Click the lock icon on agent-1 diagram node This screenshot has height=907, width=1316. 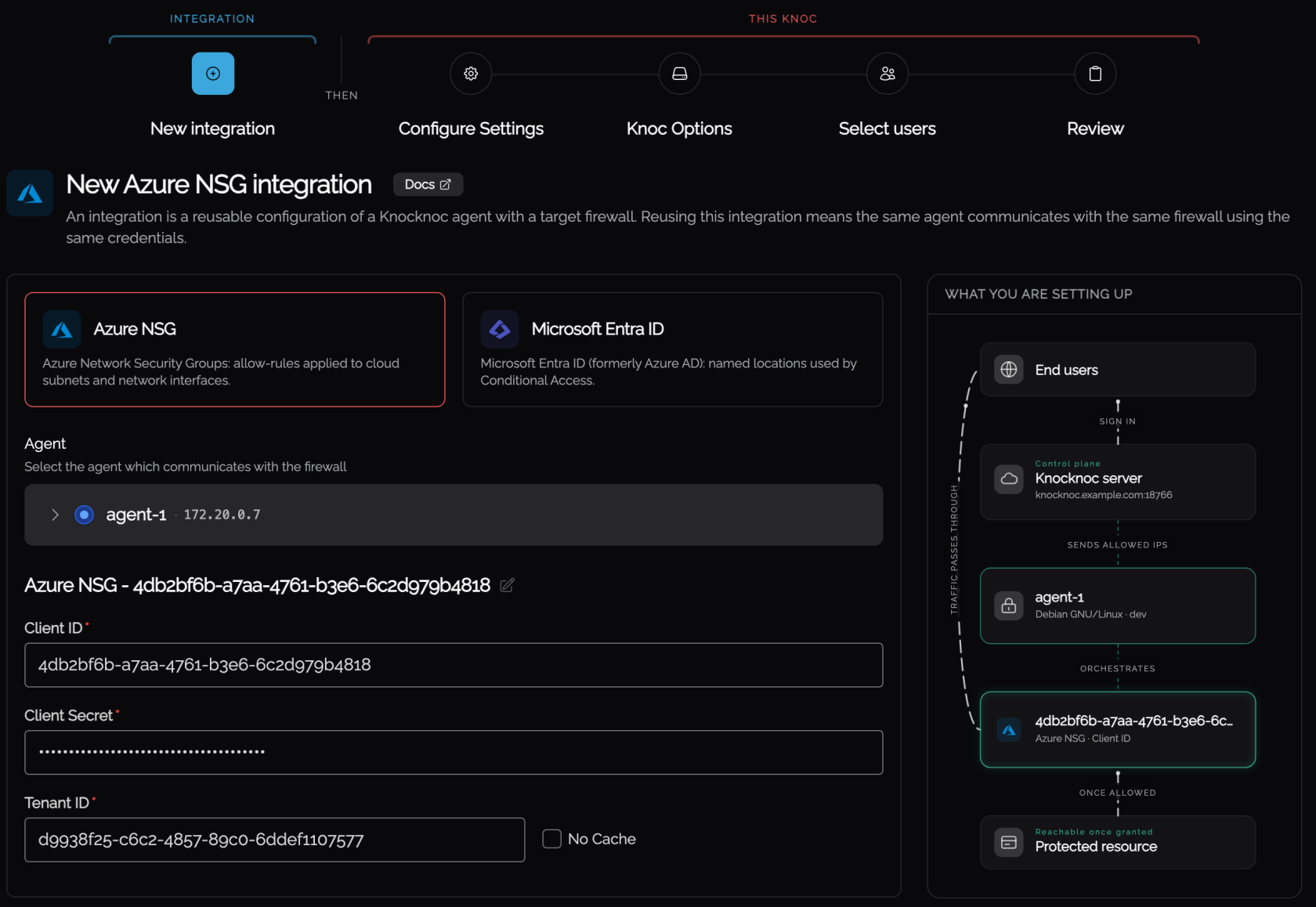(1009, 605)
